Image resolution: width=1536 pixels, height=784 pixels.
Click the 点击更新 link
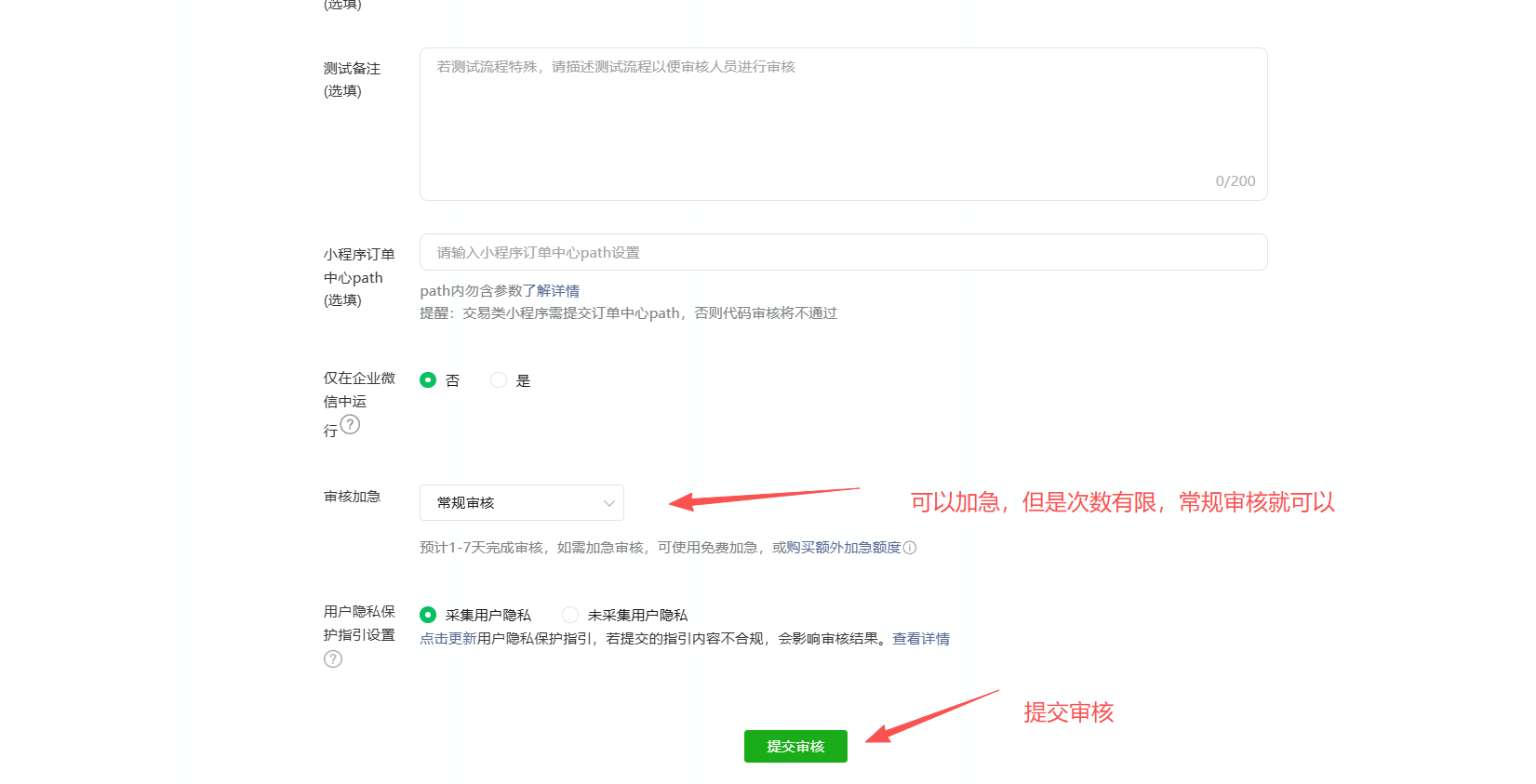(447, 639)
